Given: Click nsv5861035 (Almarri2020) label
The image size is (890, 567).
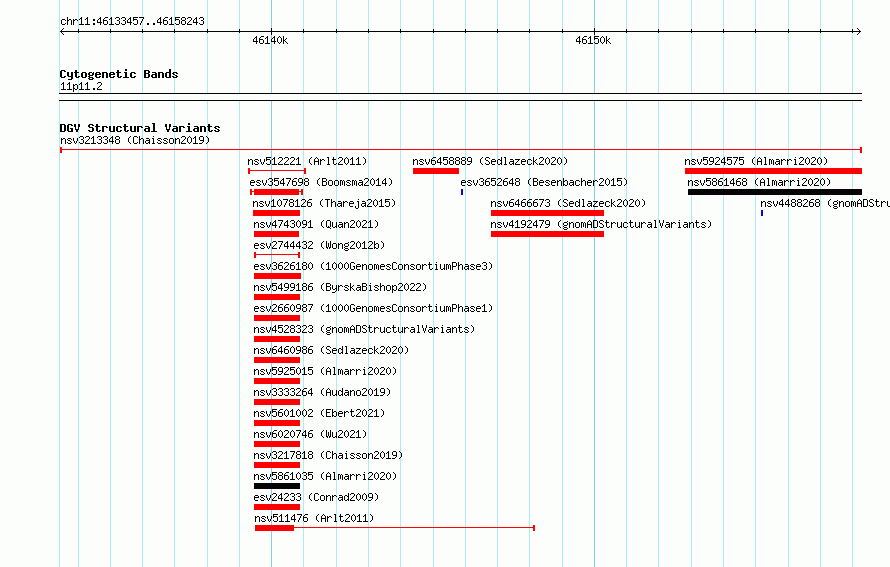Looking at the screenshot, I should pyautogui.click(x=325, y=476).
